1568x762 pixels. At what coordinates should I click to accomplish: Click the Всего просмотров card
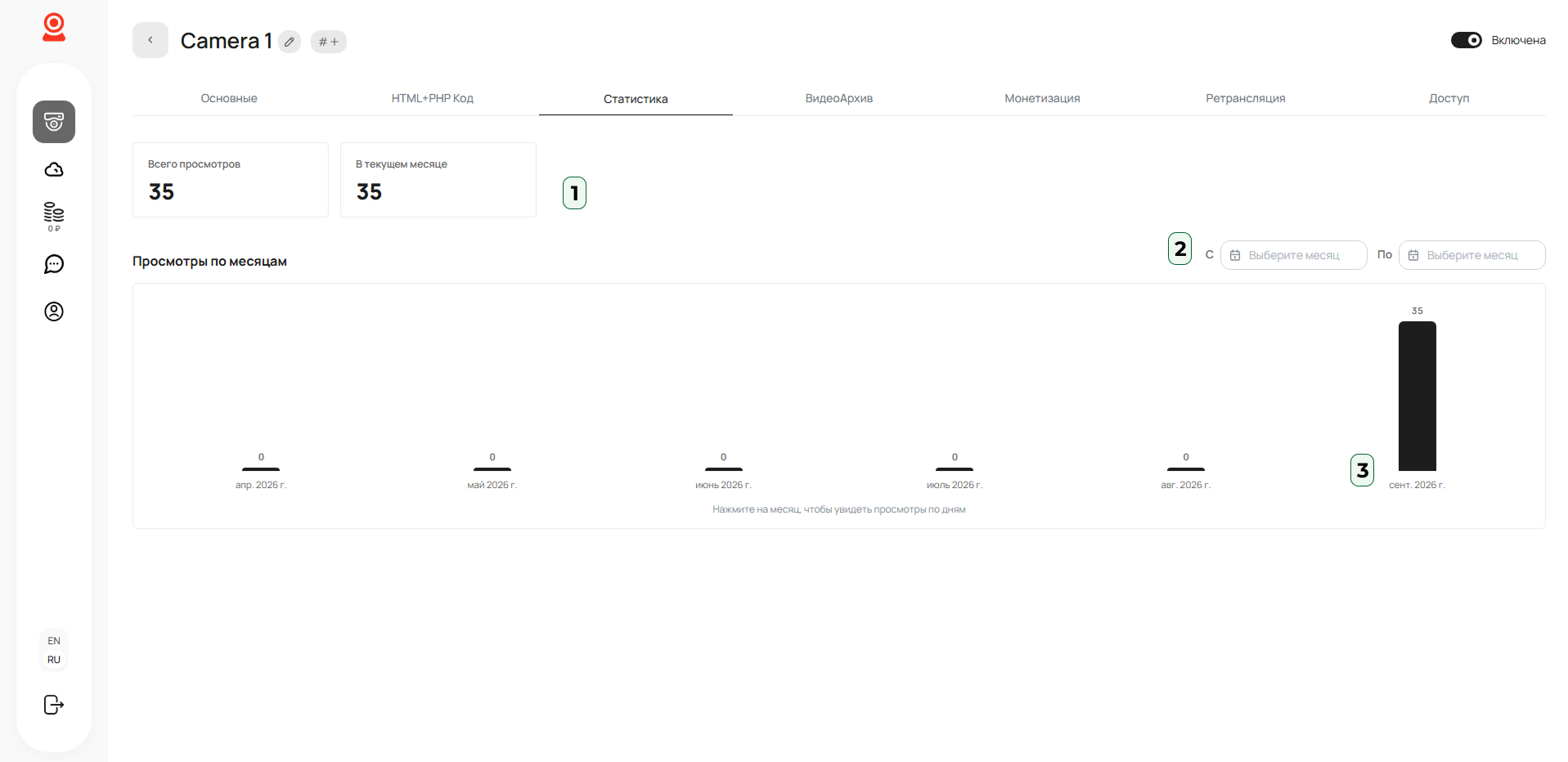point(231,180)
